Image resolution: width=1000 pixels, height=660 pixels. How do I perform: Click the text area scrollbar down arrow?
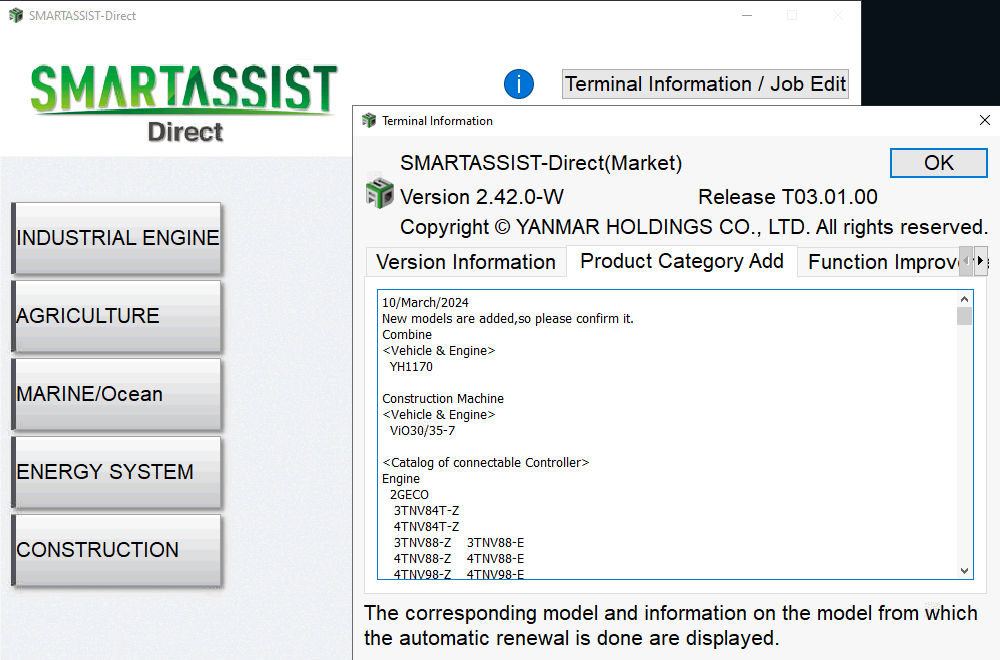965,570
